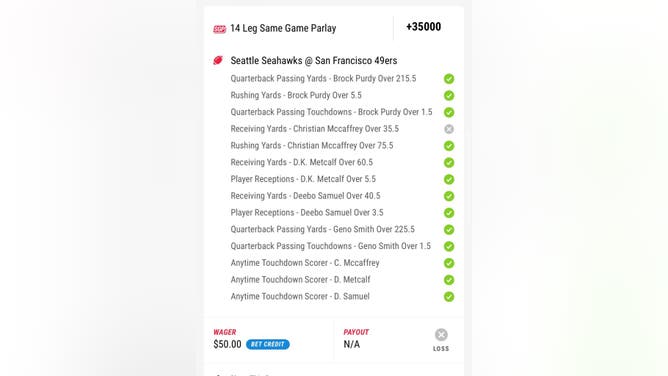Screen dimensions: 668x376
Task: Click the +35000 odds value
Action: [423, 27]
